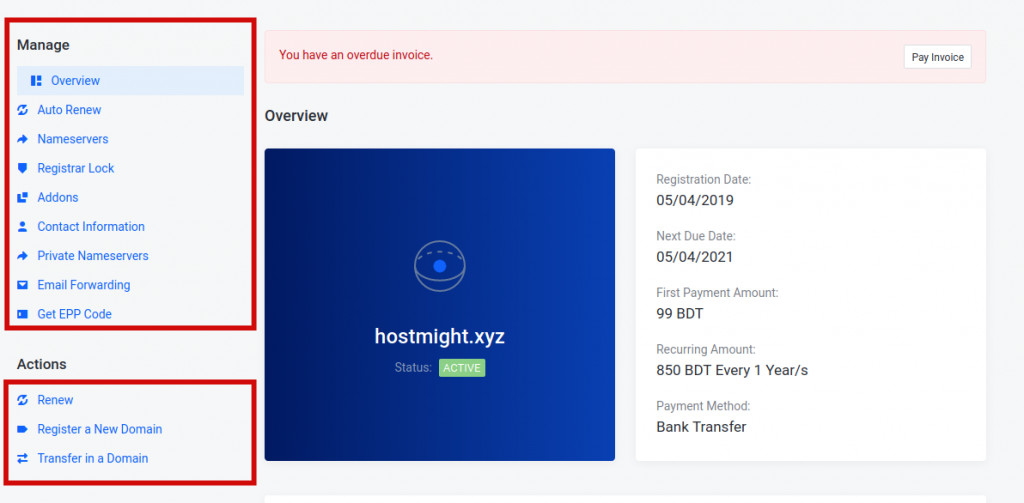Click the Register a New Domain tag icon
Image resolution: width=1024 pixels, height=503 pixels.
(23, 429)
